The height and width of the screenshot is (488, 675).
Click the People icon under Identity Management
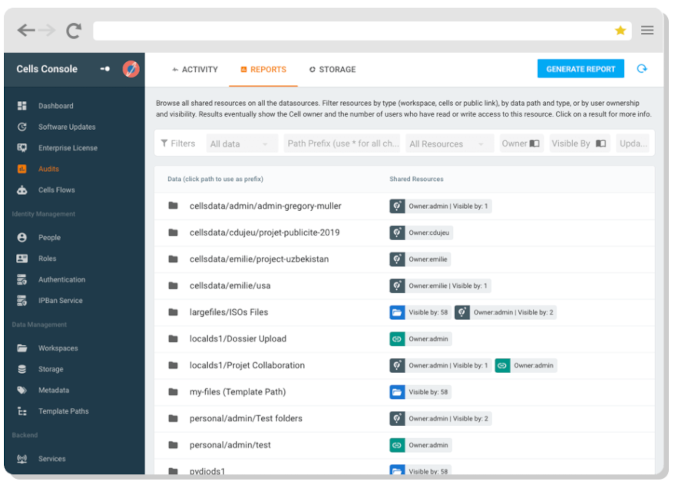pyautogui.click(x=22, y=238)
